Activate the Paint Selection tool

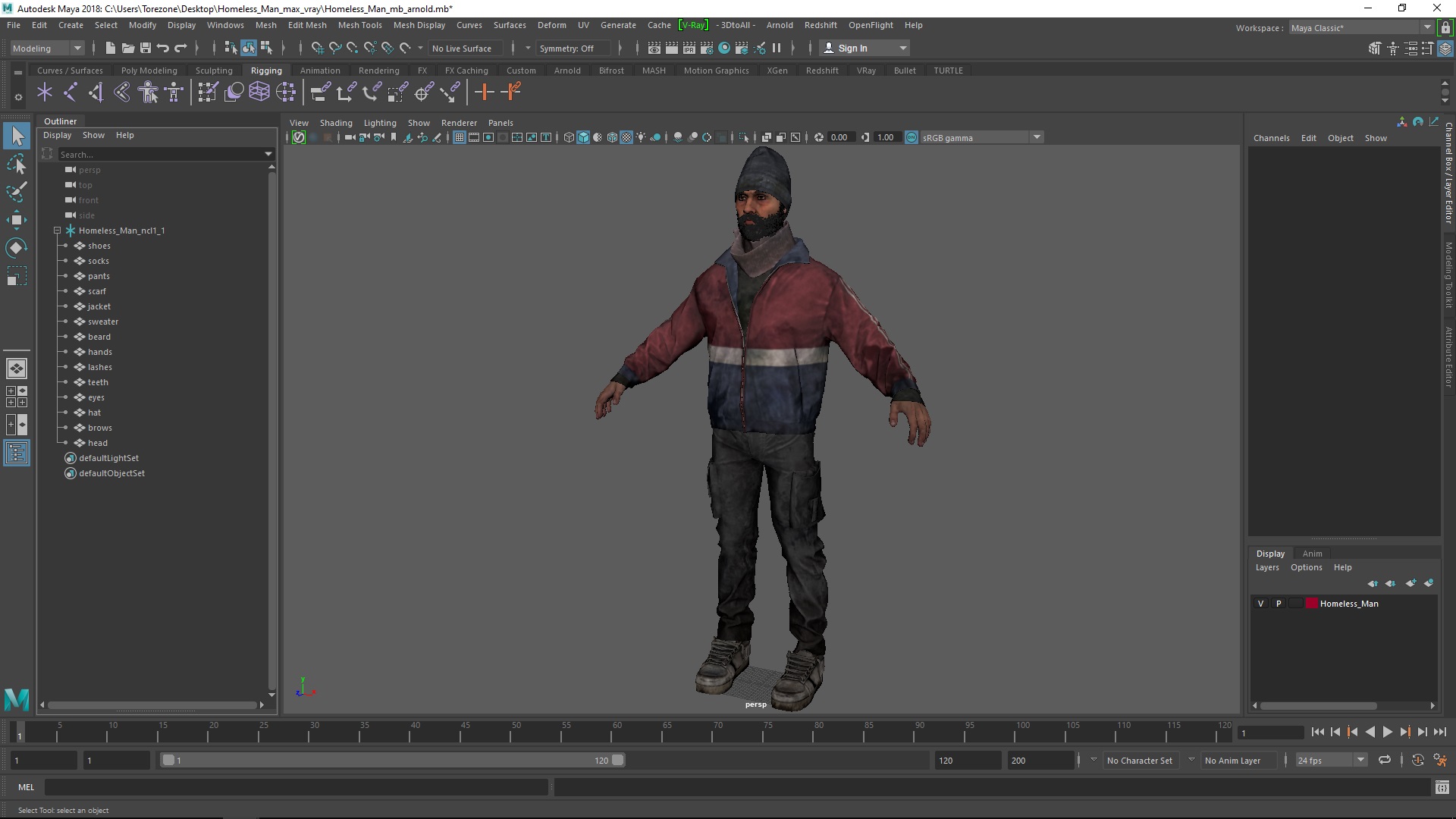(x=17, y=191)
